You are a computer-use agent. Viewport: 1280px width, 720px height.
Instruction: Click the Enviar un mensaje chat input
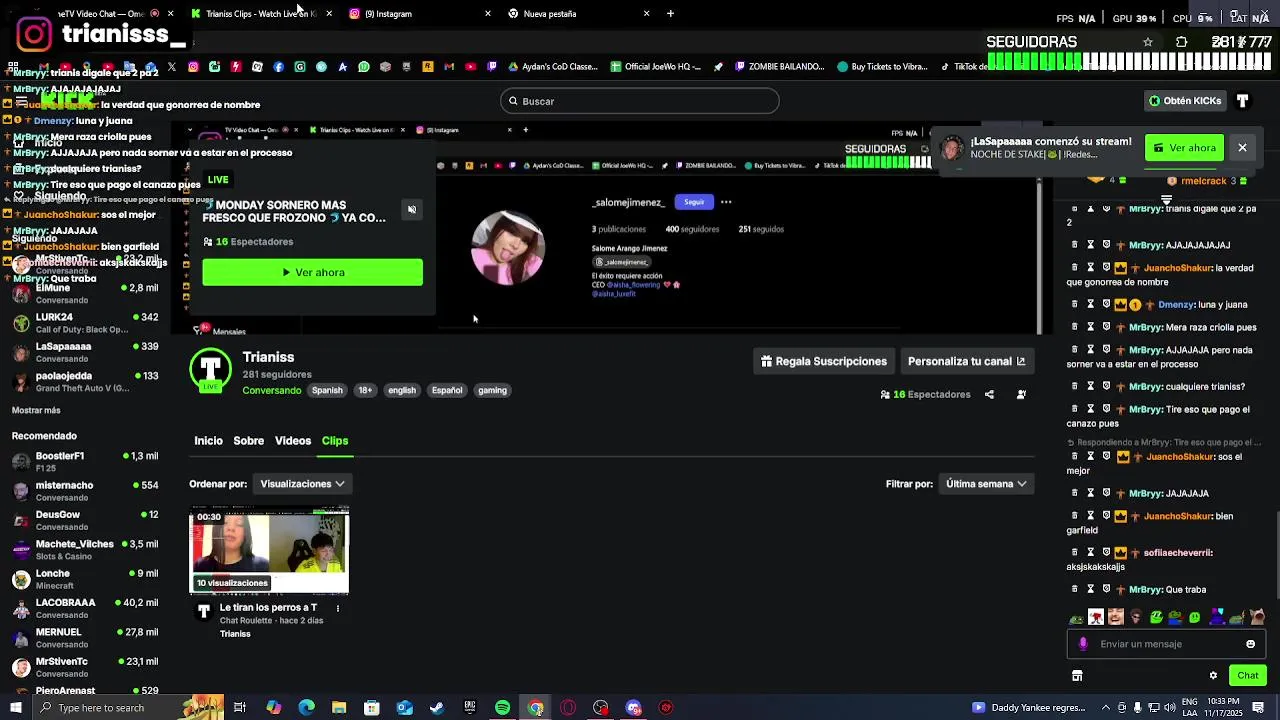[x=1166, y=644]
